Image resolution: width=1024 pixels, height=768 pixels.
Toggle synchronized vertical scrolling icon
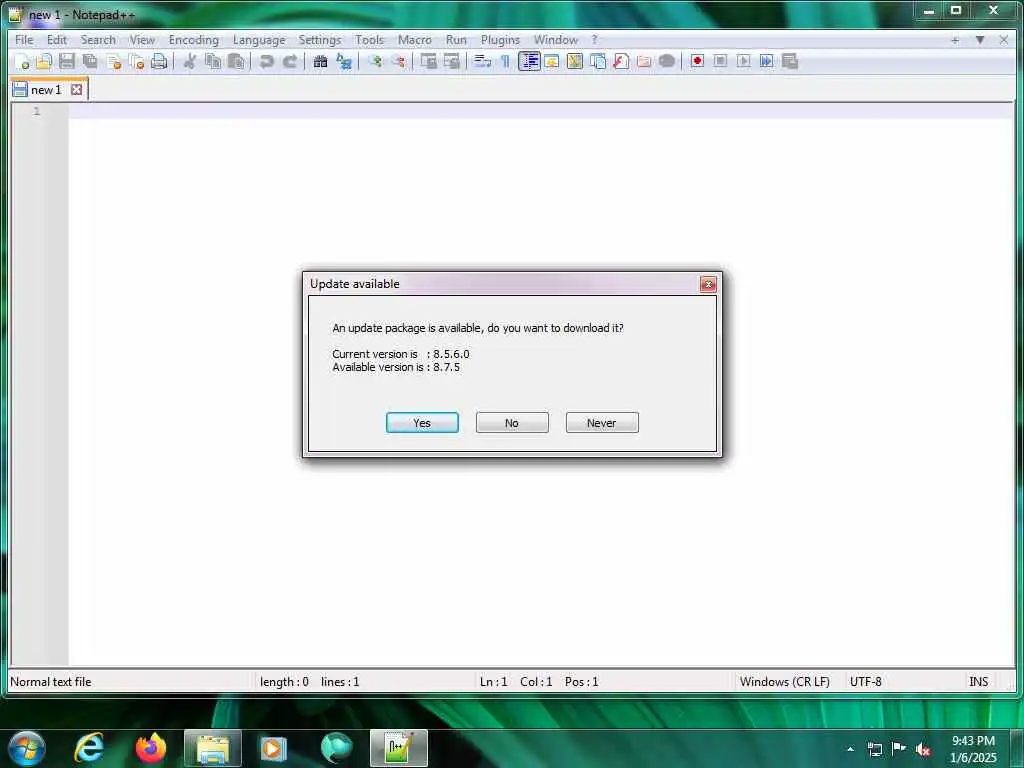coord(428,61)
